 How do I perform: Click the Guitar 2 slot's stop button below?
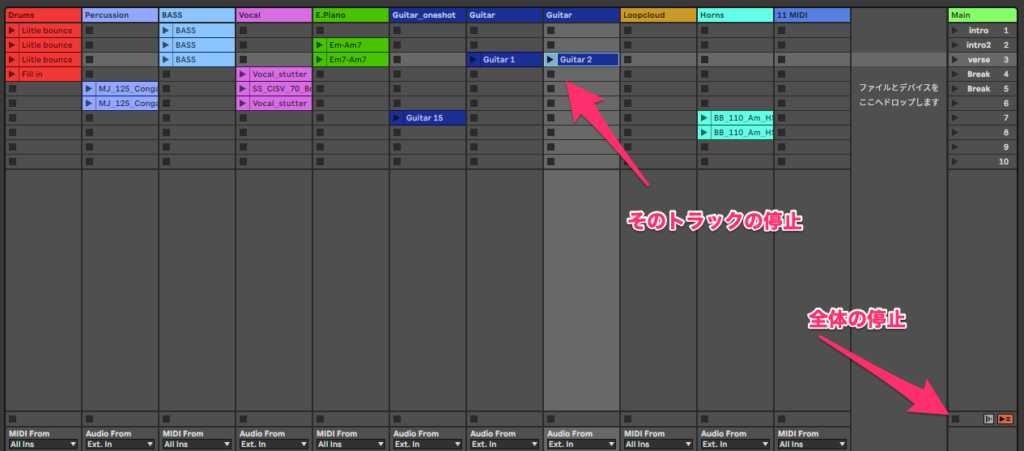click(x=551, y=74)
